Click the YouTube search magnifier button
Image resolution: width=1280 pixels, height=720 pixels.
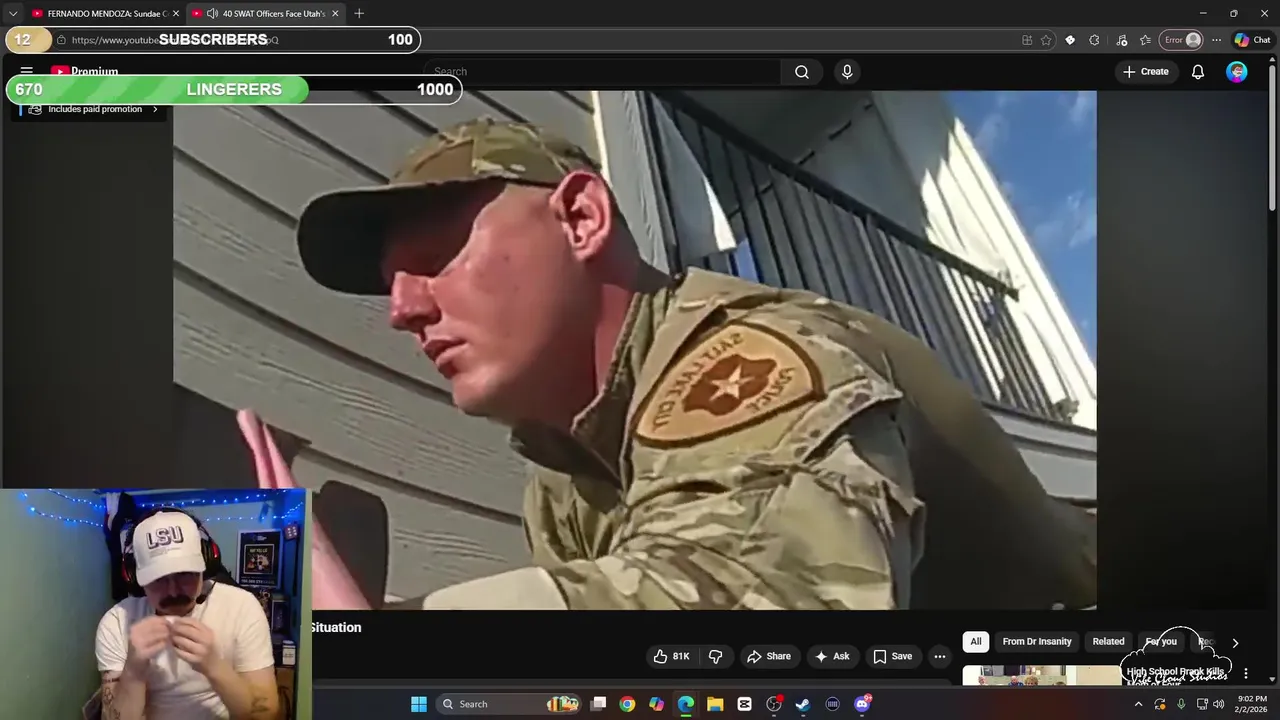pos(802,72)
